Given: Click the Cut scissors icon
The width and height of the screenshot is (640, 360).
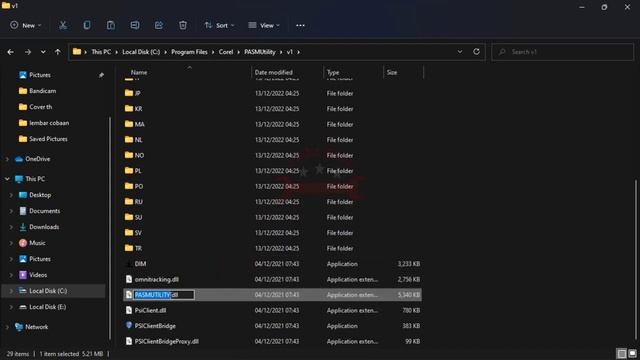Looking at the screenshot, I should tap(63, 25).
